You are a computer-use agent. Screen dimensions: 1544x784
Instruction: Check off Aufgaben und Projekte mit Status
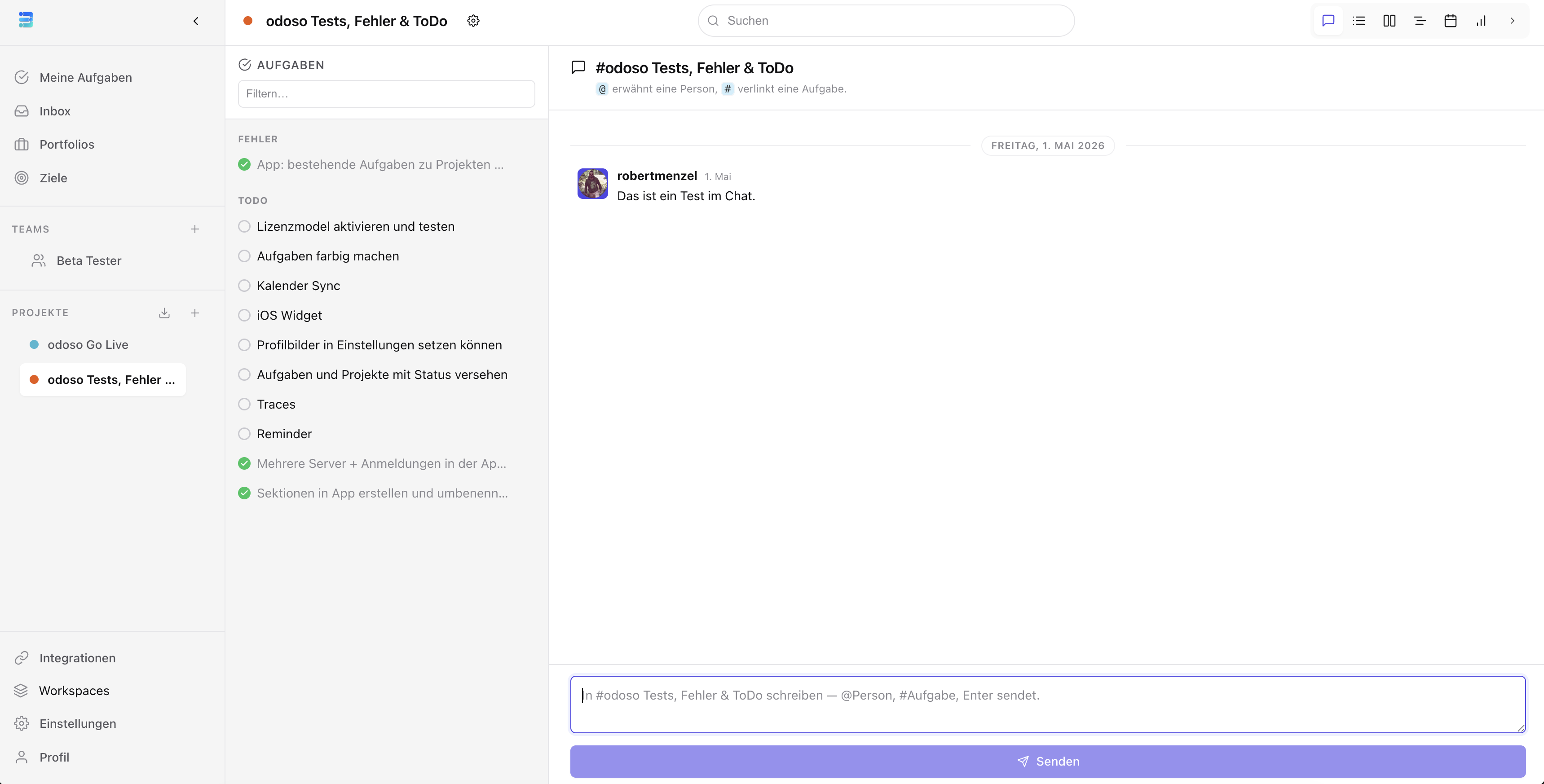(x=244, y=374)
